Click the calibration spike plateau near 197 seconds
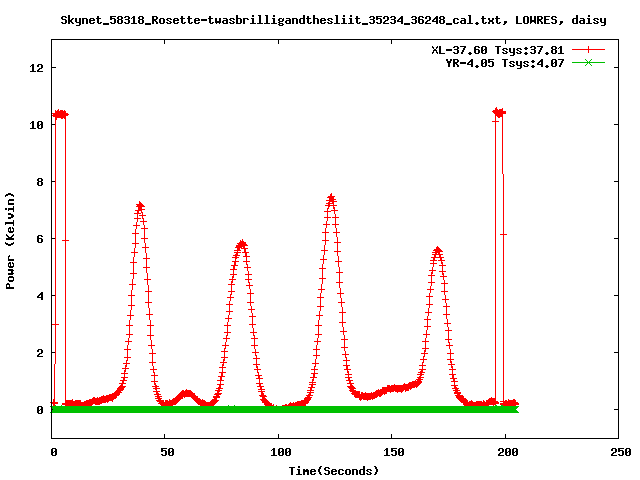This screenshot has height=480, width=640. click(x=499, y=112)
